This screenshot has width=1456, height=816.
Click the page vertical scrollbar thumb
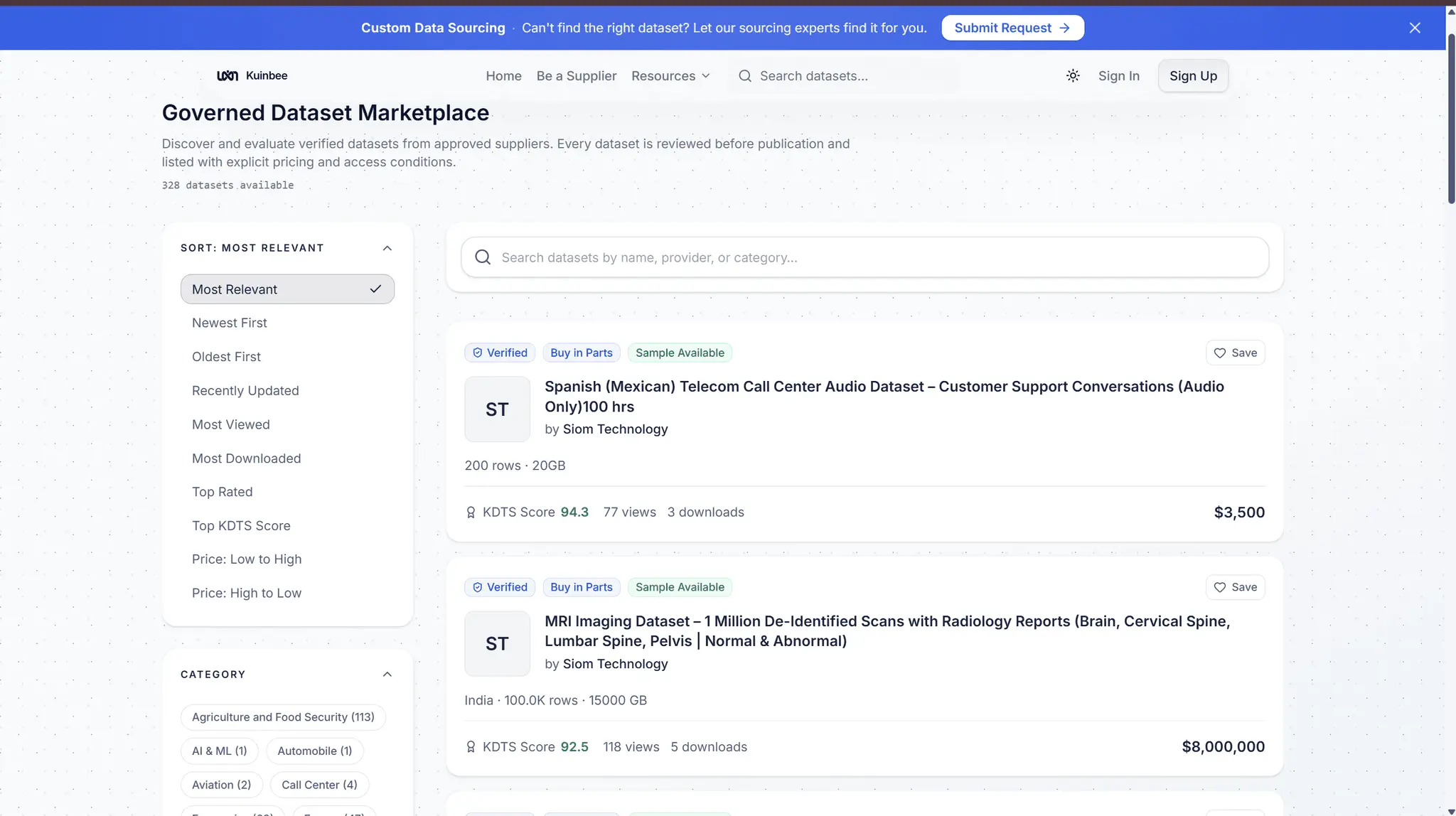click(x=1451, y=117)
